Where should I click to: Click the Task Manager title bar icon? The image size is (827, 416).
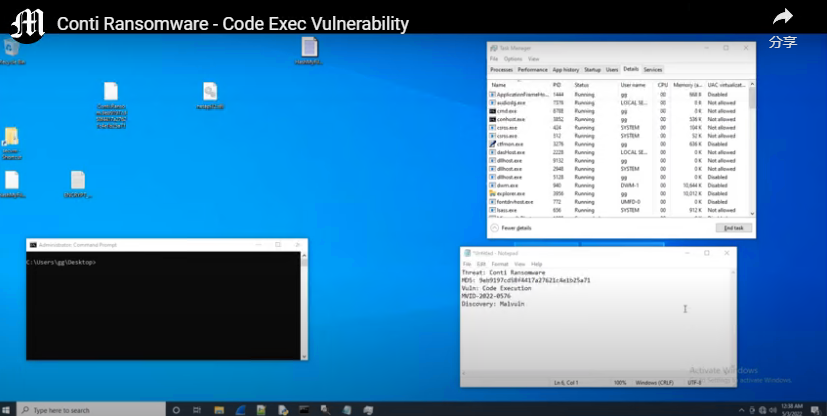click(x=494, y=48)
